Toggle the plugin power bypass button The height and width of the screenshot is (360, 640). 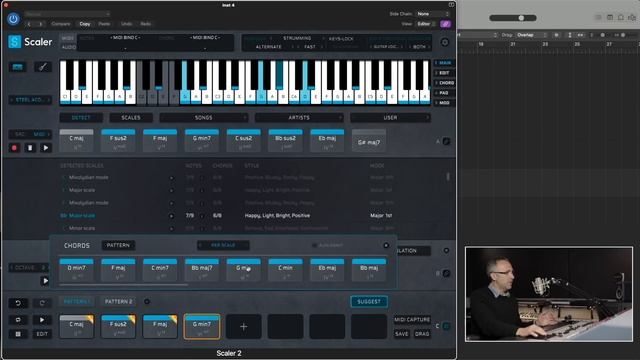13,19
